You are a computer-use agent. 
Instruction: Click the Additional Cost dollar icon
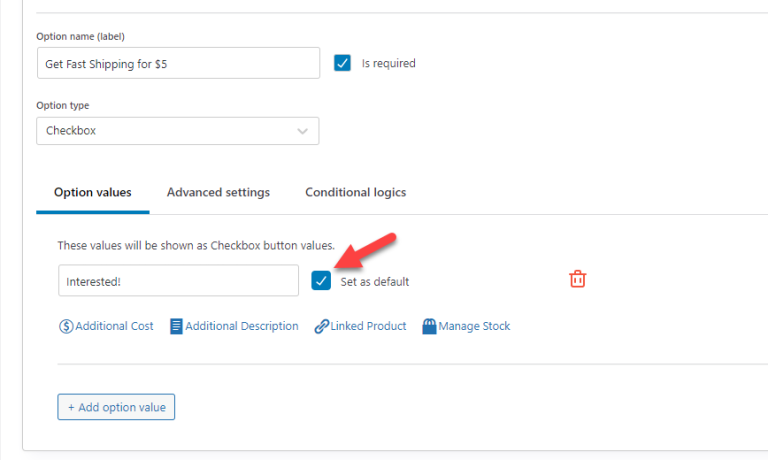(66, 326)
